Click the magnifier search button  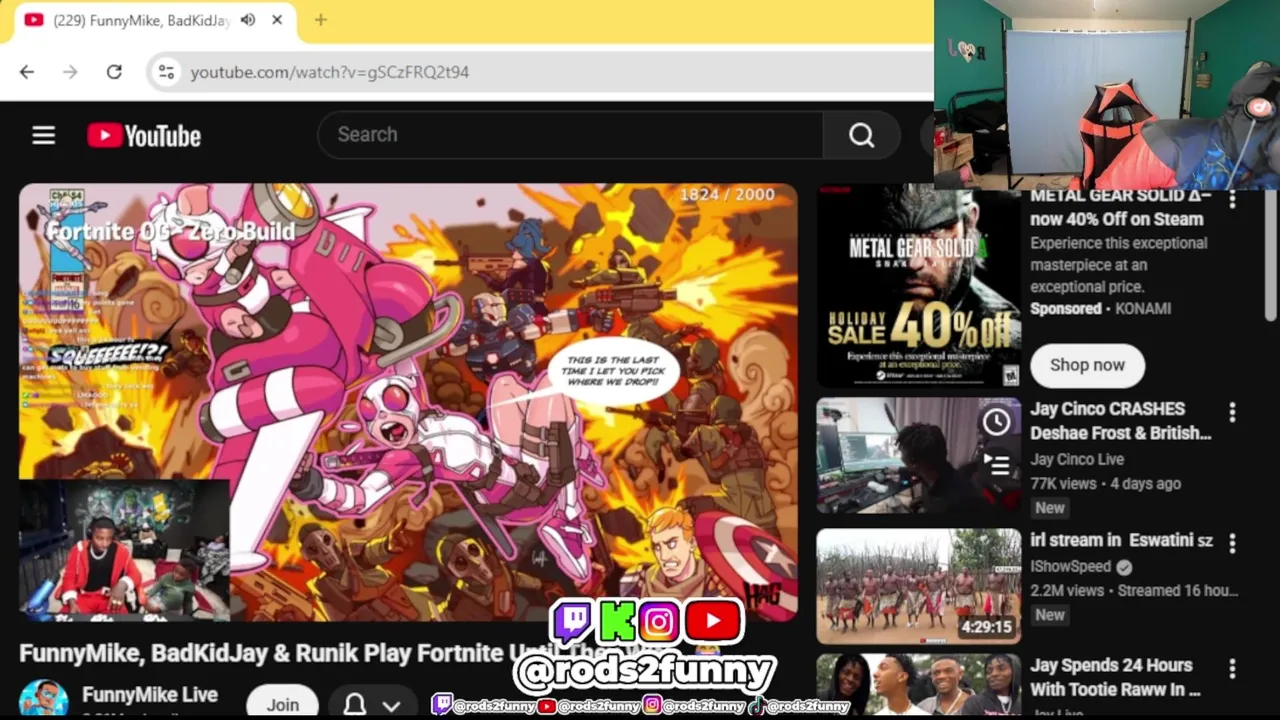click(x=861, y=135)
